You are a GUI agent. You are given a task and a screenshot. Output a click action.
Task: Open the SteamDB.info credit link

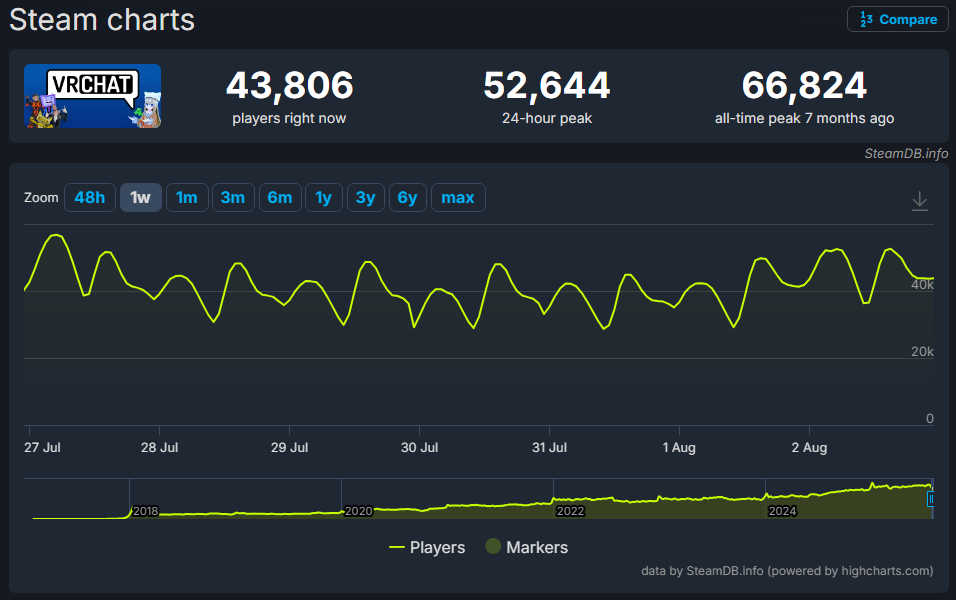[906, 153]
